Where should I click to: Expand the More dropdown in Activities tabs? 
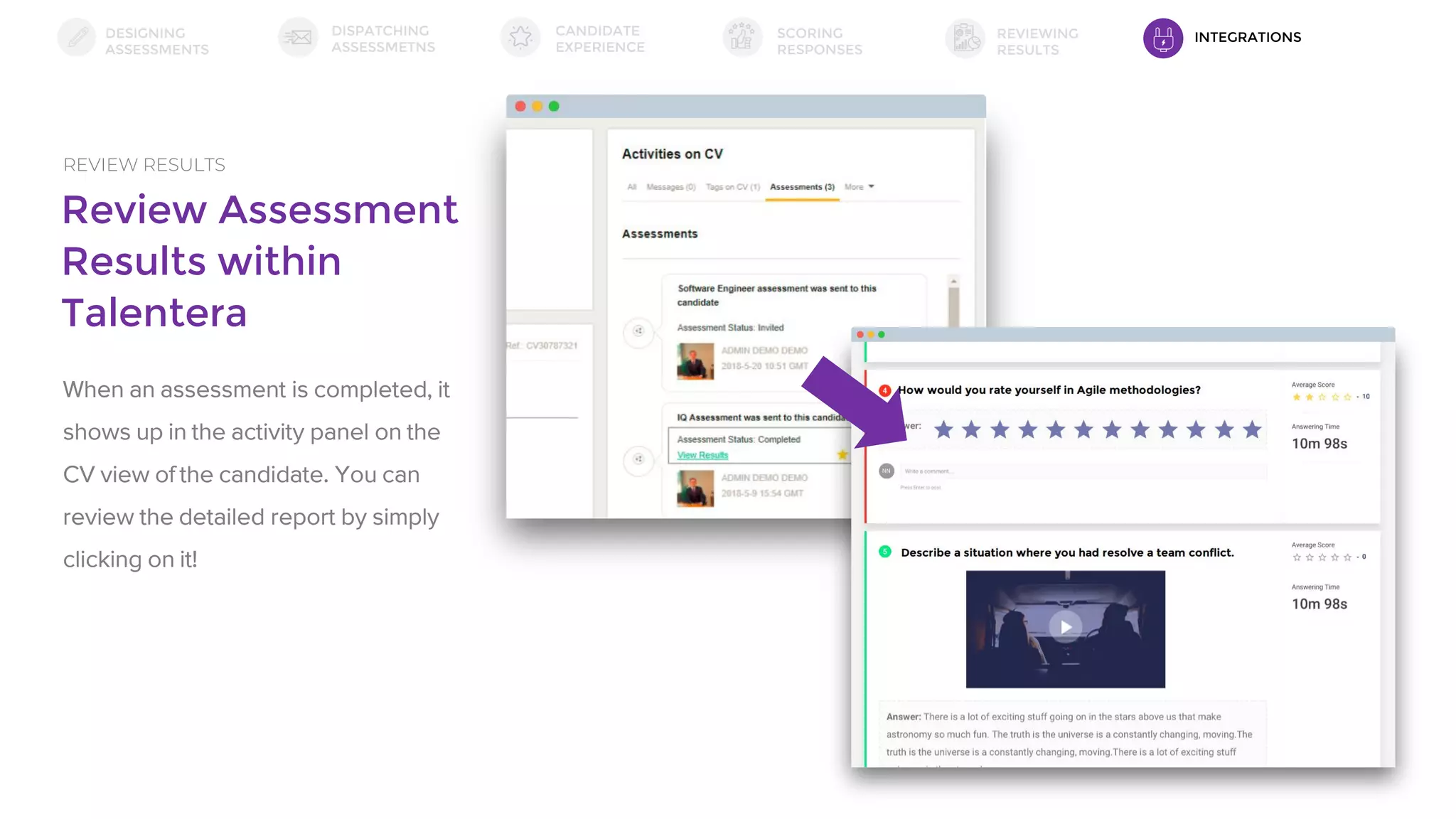pos(859,187)
